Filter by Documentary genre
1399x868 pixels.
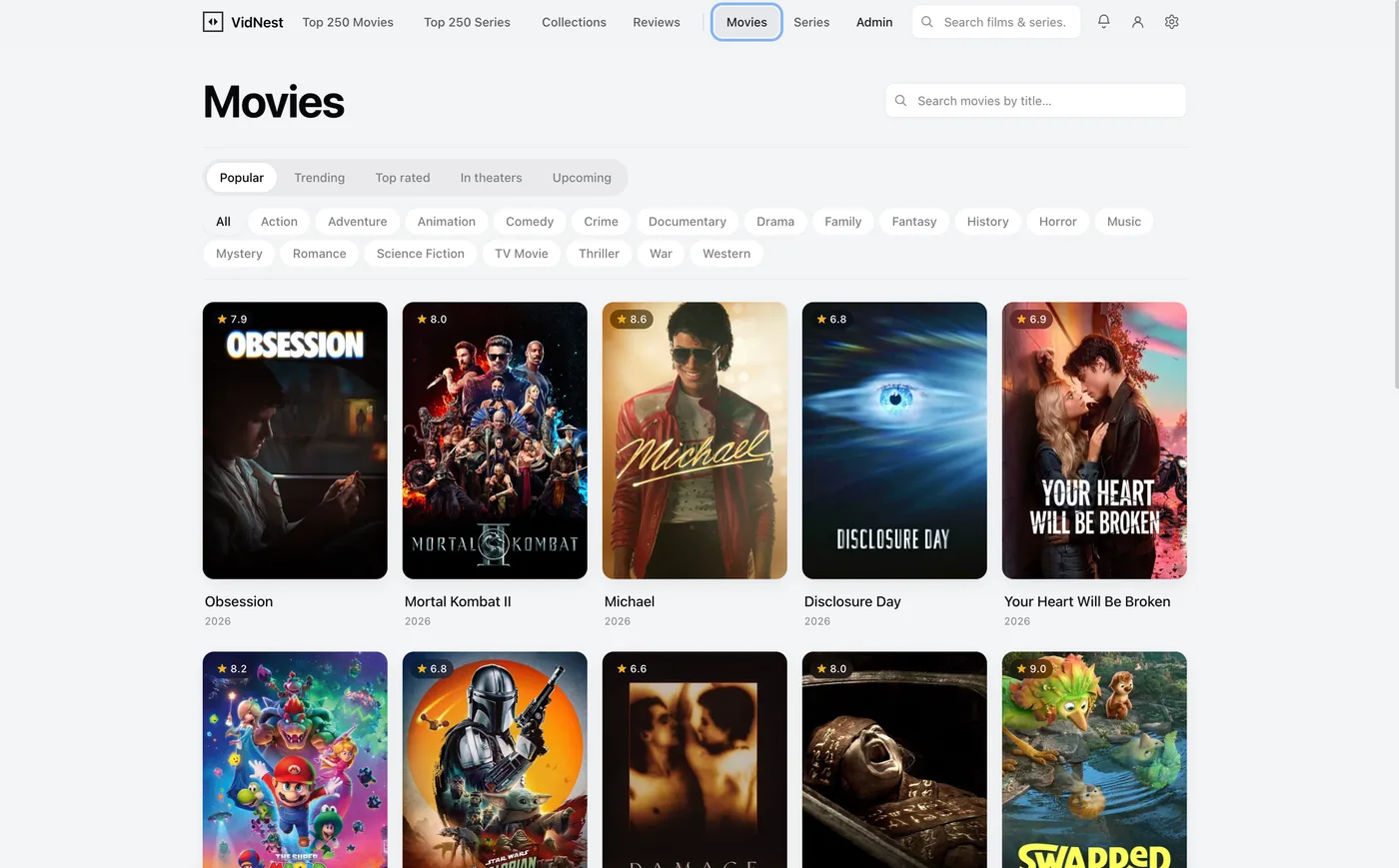pyautogui.click(x=688, y=222)
